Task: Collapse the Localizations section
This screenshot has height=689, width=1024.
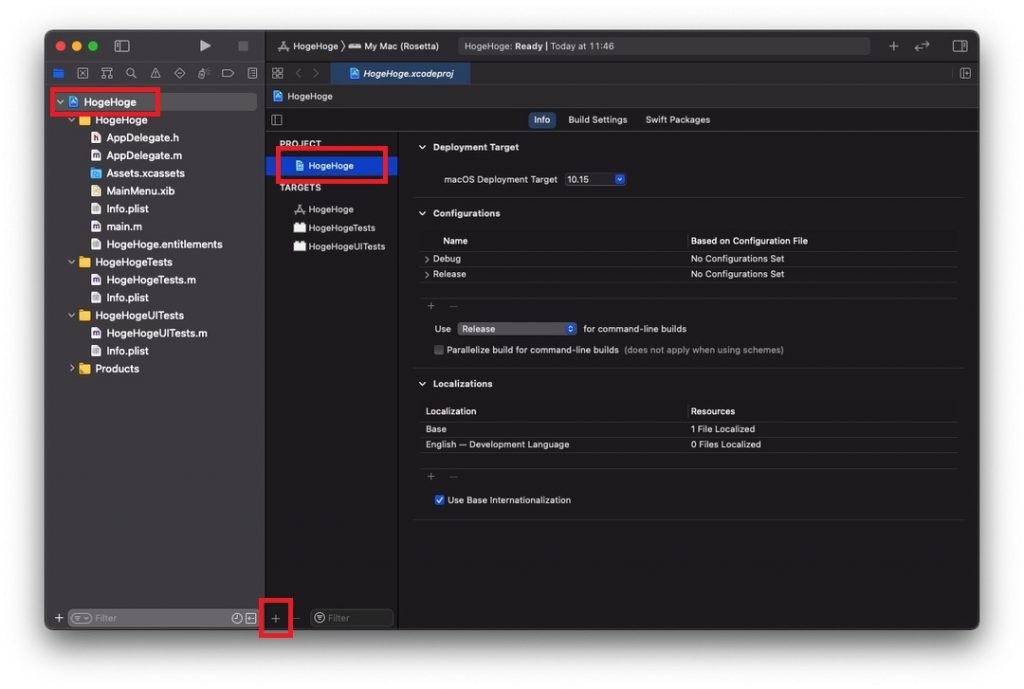Action: click(423, 383)
